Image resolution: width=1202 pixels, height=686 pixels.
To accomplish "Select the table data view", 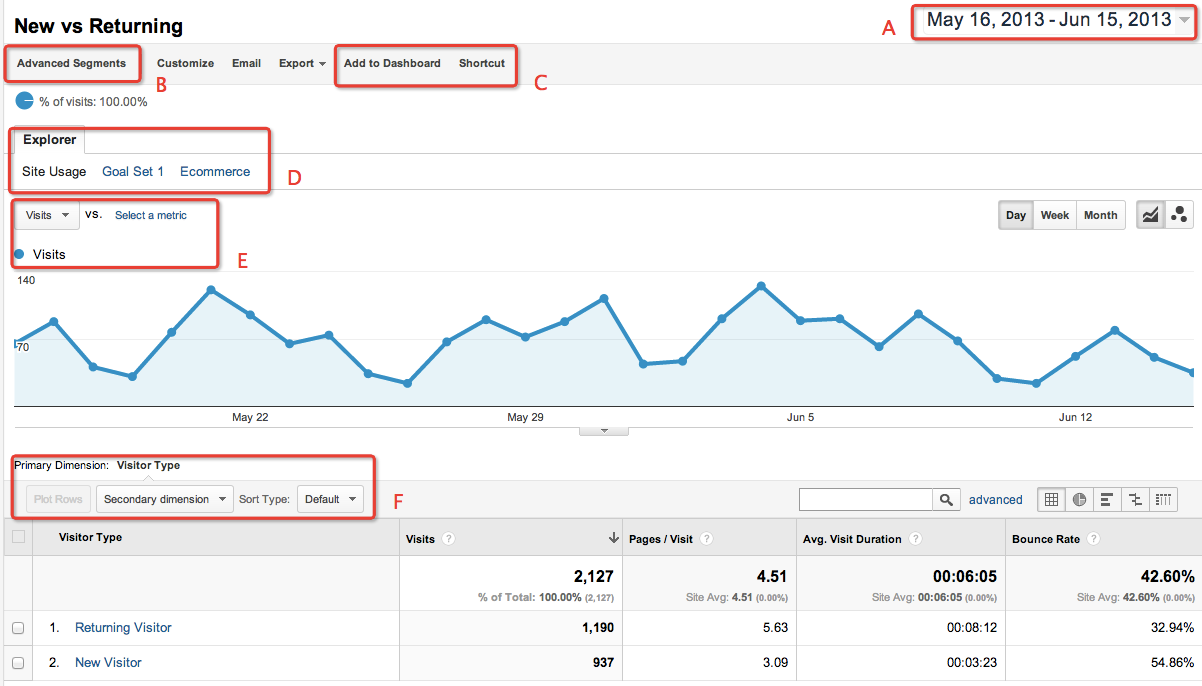I will pos(1051,499).
